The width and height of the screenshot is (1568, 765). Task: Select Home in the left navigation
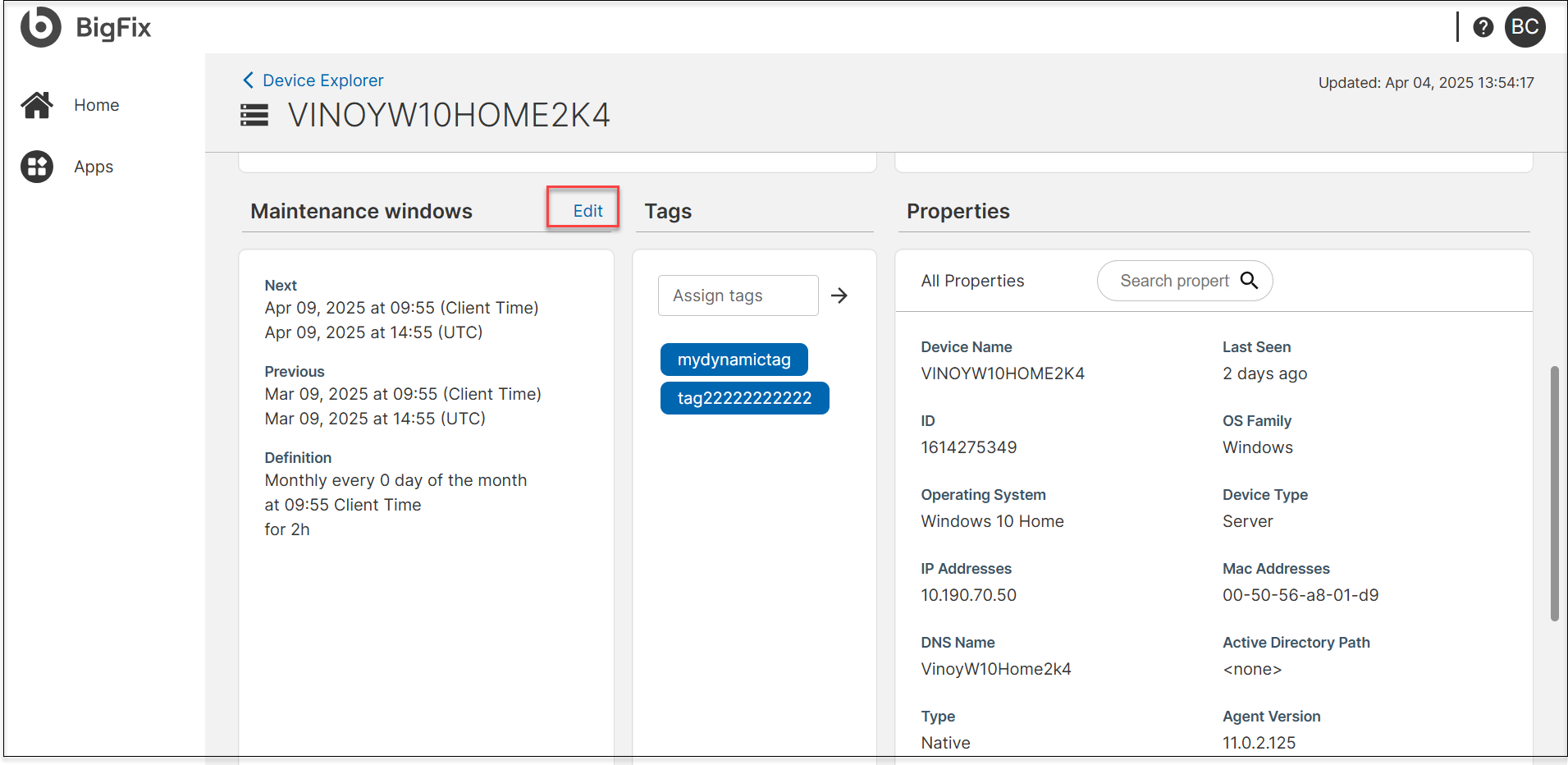pos(96,105)
